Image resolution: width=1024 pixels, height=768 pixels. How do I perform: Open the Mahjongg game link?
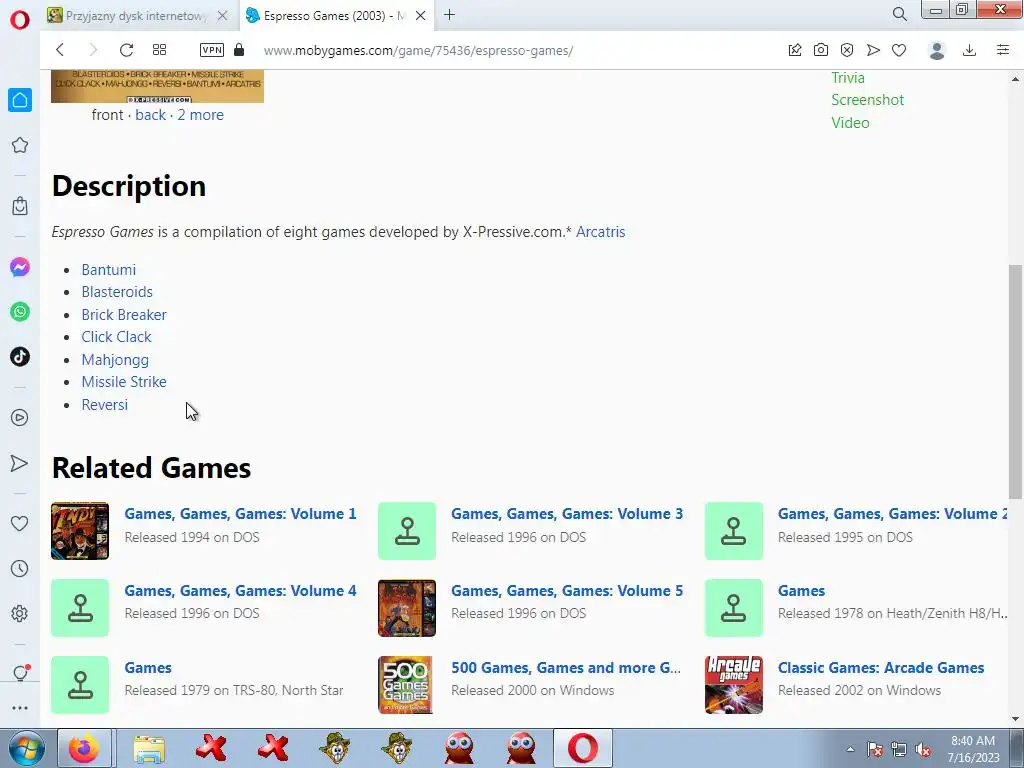pos(115,360)
